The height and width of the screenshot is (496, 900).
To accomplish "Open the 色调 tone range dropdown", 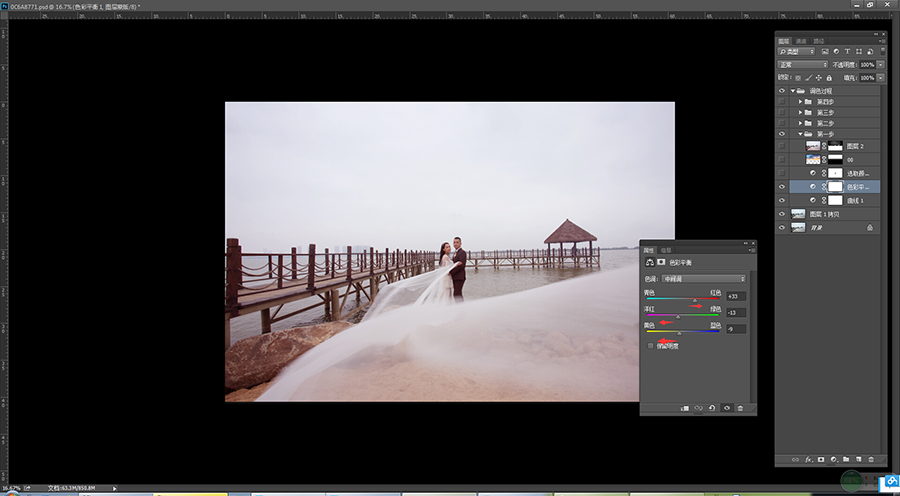I will coord(703,278).
